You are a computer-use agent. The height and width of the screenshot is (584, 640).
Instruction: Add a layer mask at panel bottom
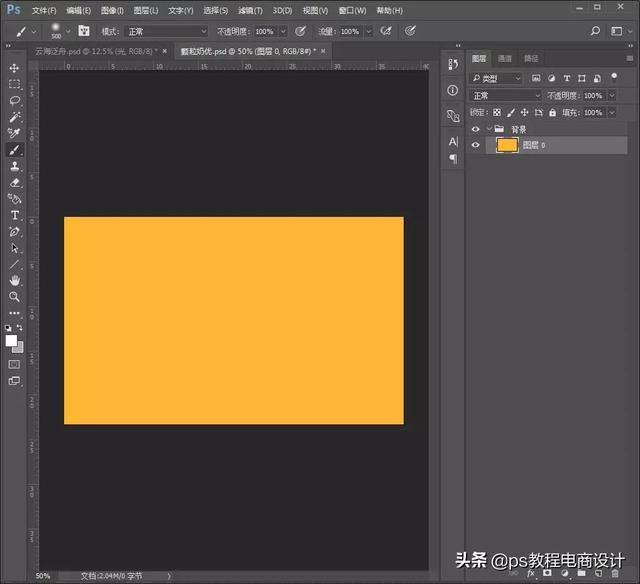point(547,573)
